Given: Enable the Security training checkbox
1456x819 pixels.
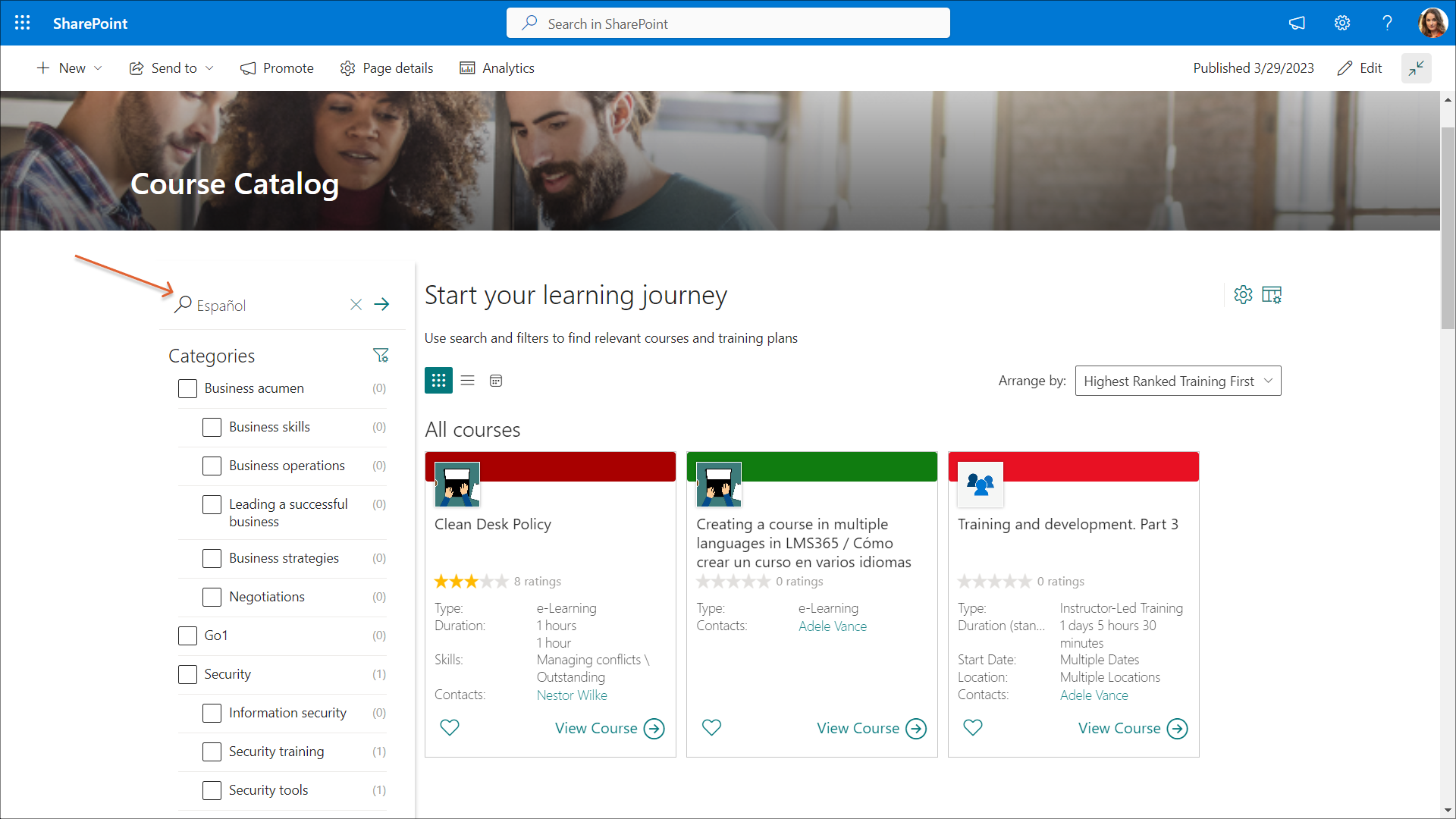Looking at the screenshot, I should coord(212,752).
